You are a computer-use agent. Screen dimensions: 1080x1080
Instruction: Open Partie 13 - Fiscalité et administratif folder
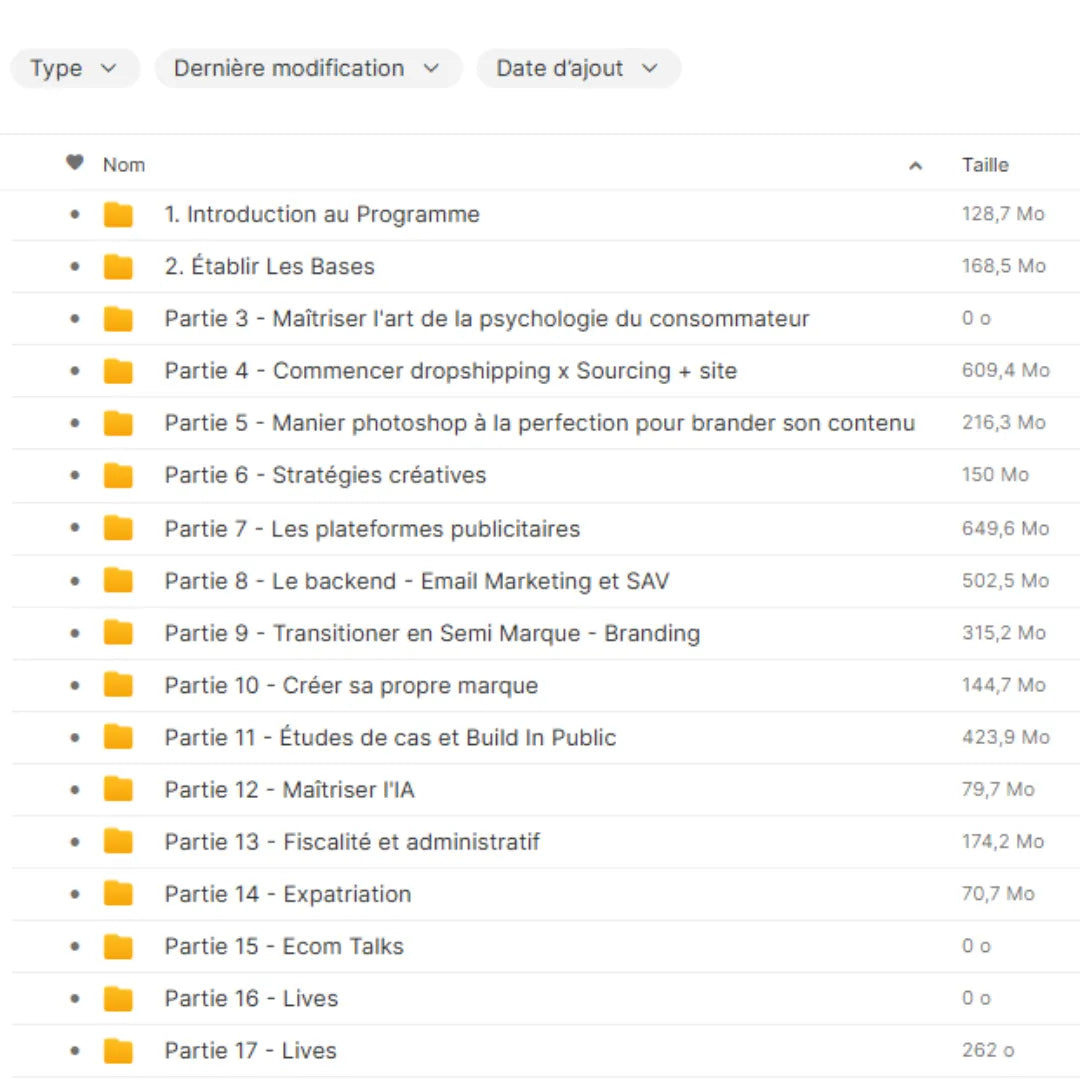coord(352,842)
